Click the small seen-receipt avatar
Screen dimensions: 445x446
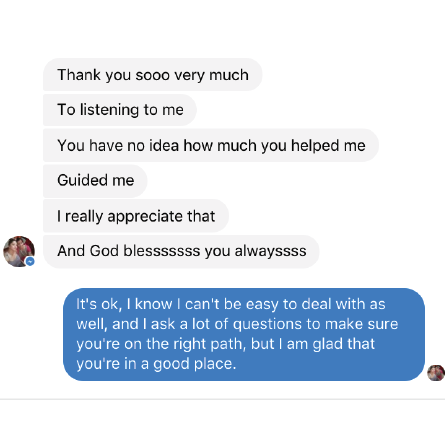point(436,373)
